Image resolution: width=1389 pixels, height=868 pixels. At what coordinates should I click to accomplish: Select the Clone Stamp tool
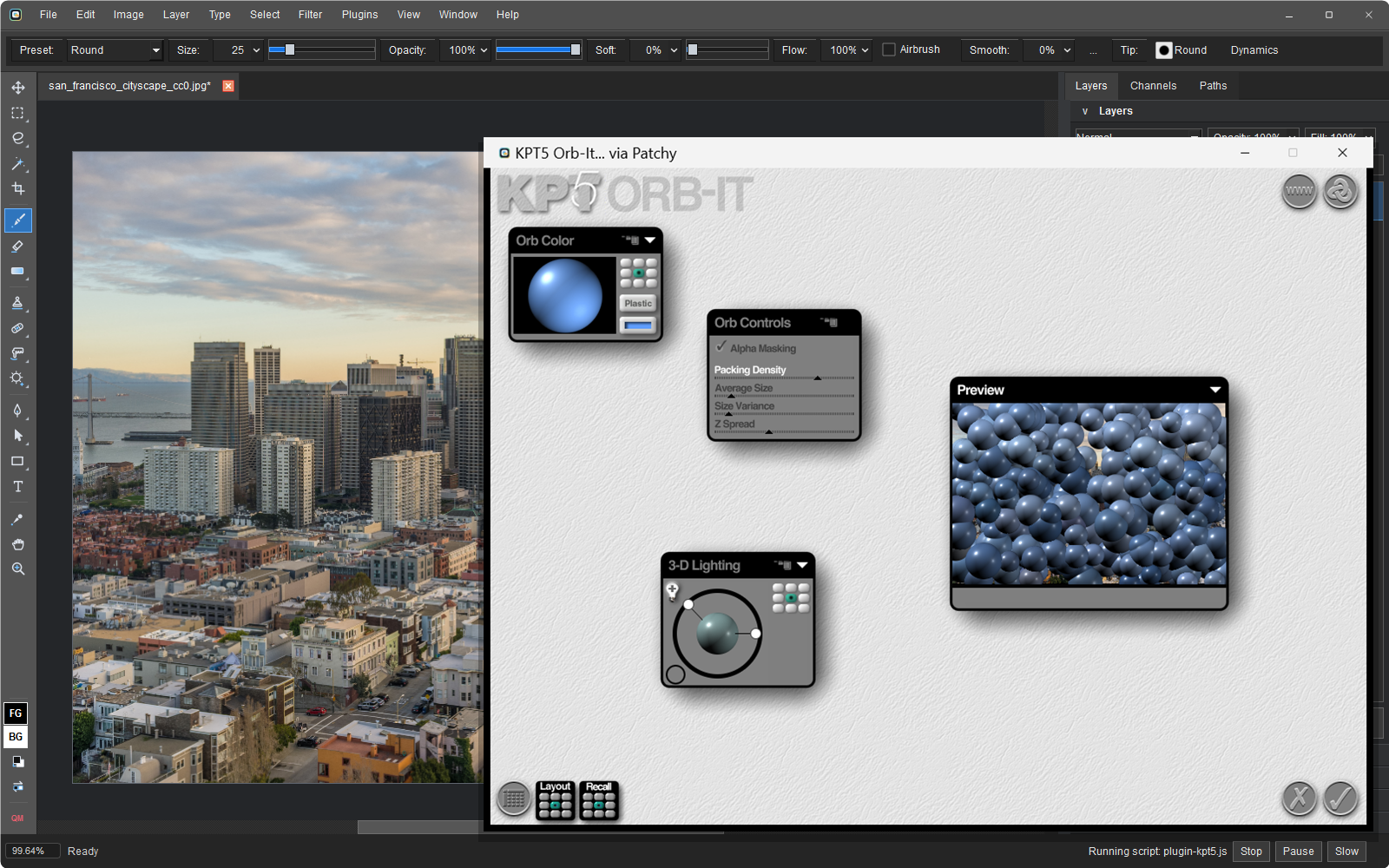pos(17,303)
